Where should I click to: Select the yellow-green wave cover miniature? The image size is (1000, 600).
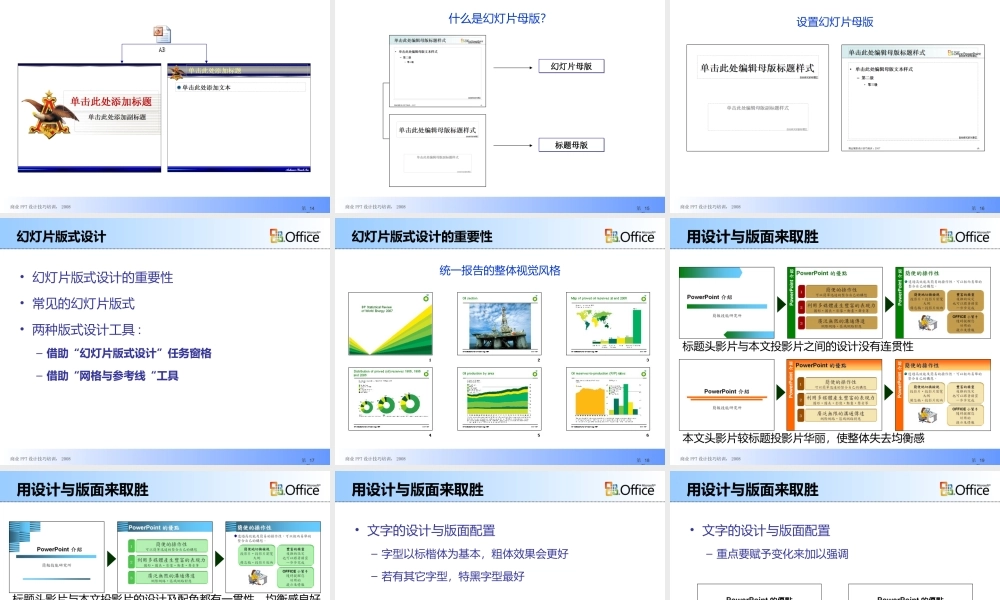pyautogui.click(x=390, y=324)
